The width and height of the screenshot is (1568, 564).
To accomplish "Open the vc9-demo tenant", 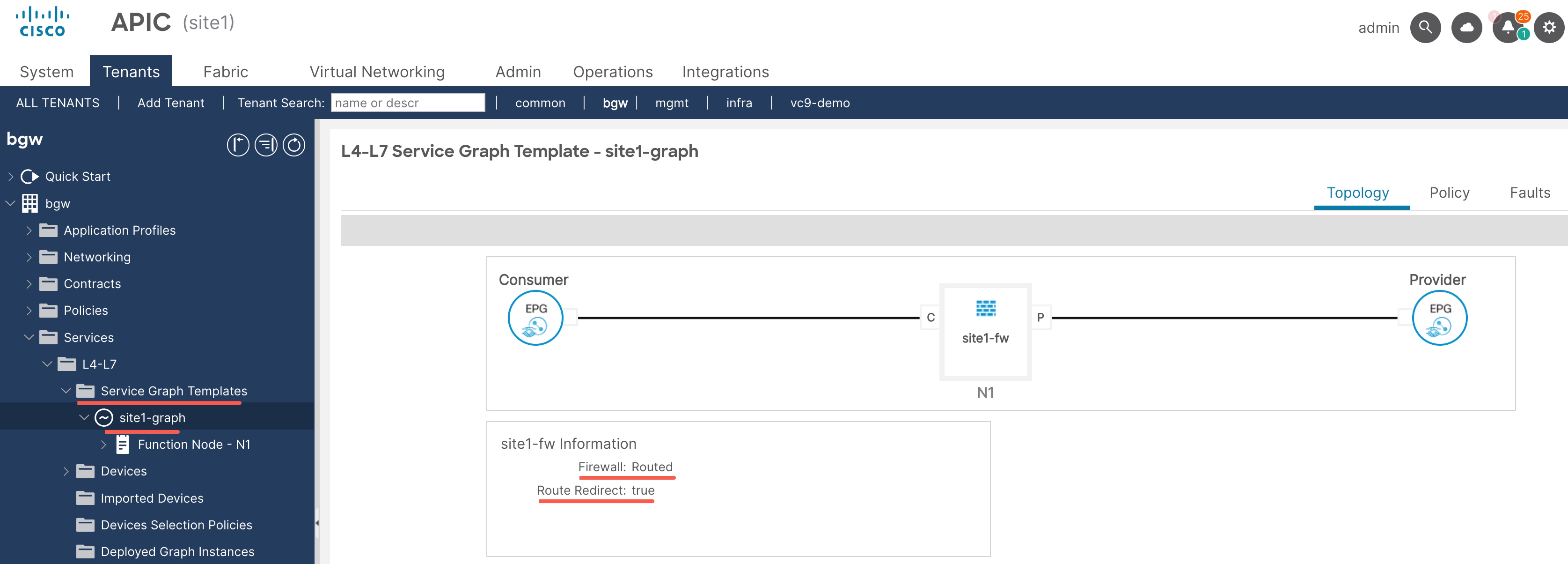I will click(820, 103).
